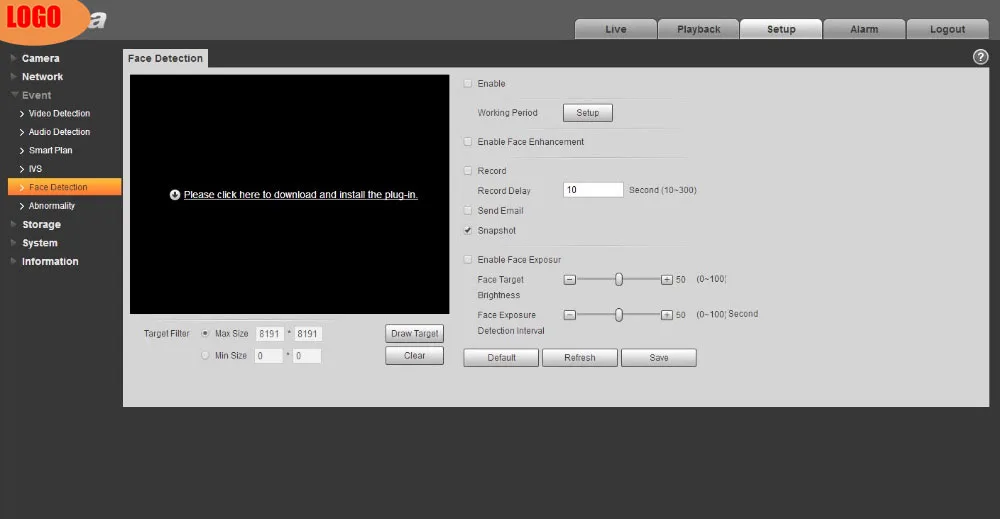
Task: Click minus icon for Face Target Brightness
Action: click(570, 280)
